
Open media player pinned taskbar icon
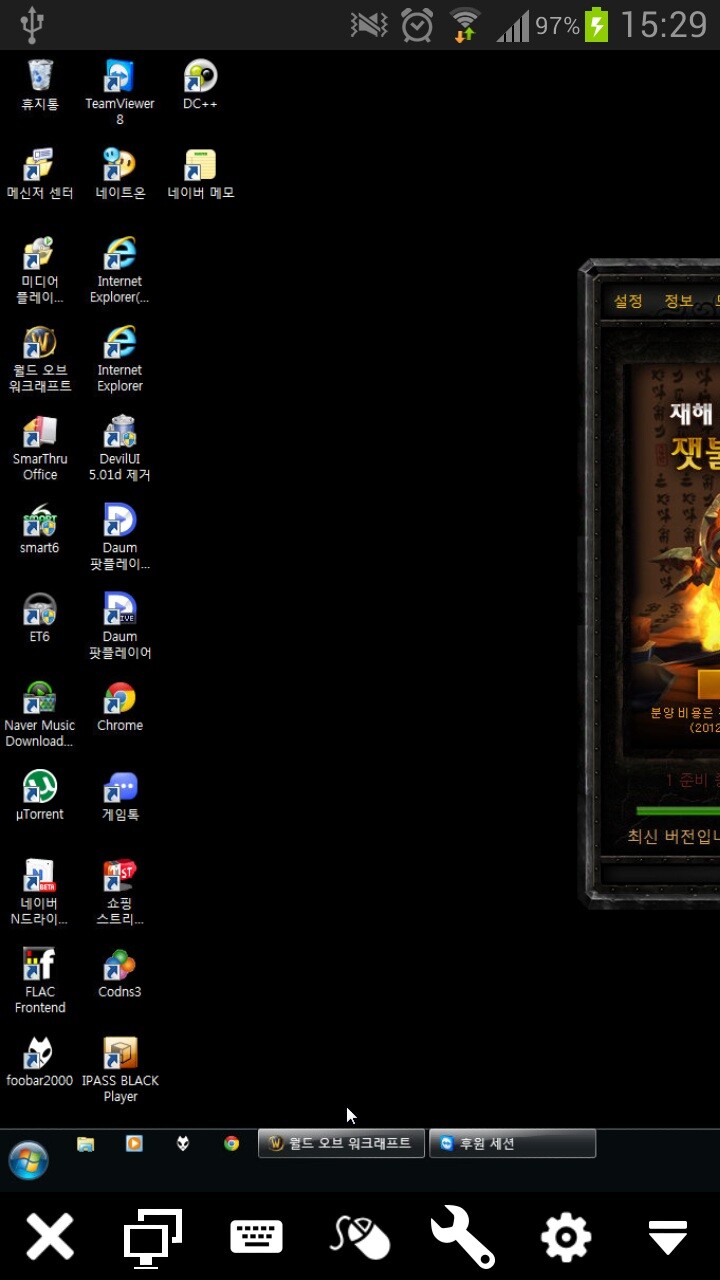(x=134, y=1143)
